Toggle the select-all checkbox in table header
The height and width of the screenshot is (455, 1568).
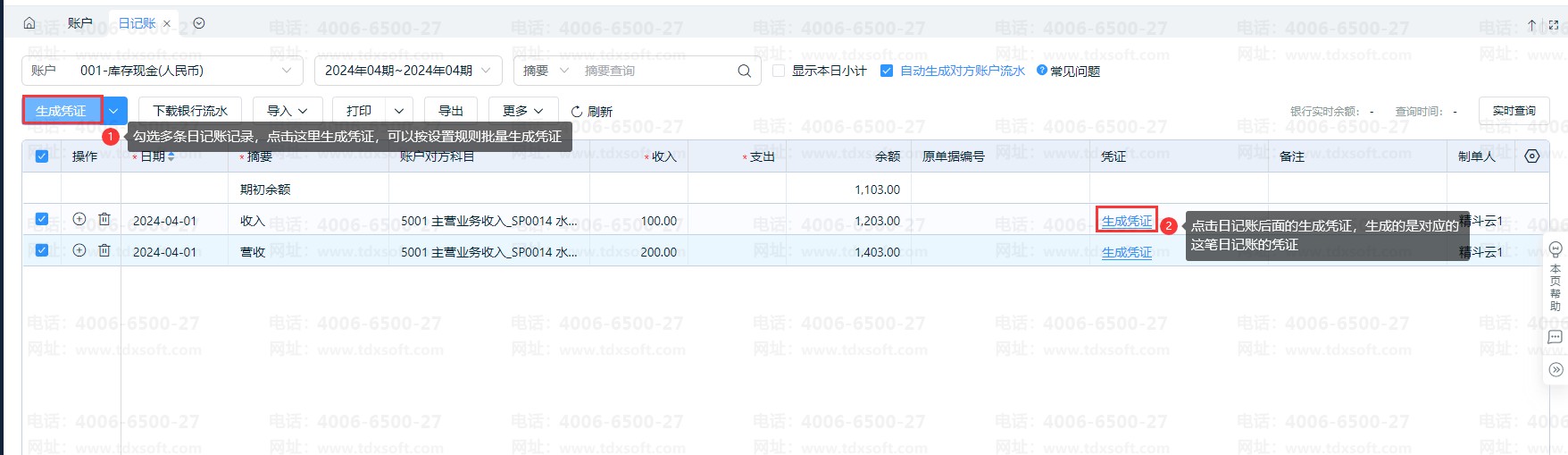(x=41, y=156)
